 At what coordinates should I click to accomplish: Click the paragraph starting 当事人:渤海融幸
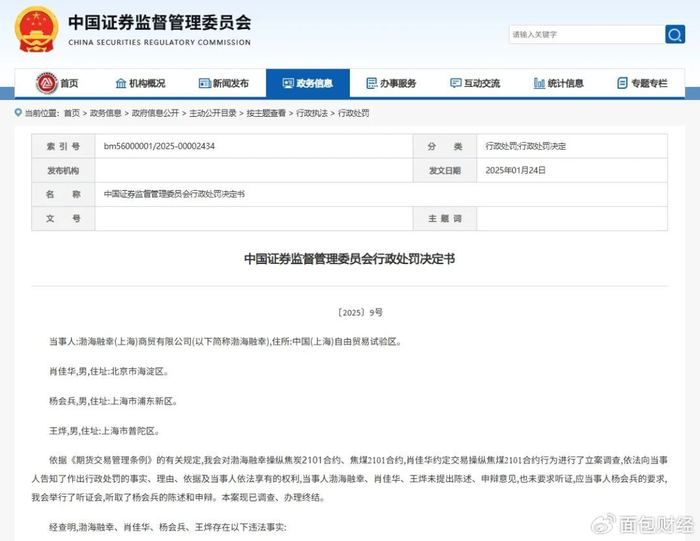click(x=225, y=341)
